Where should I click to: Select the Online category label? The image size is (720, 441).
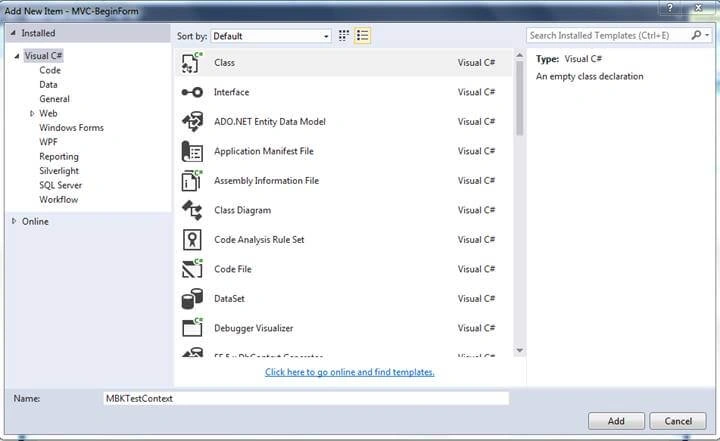(x=35, y=221)
